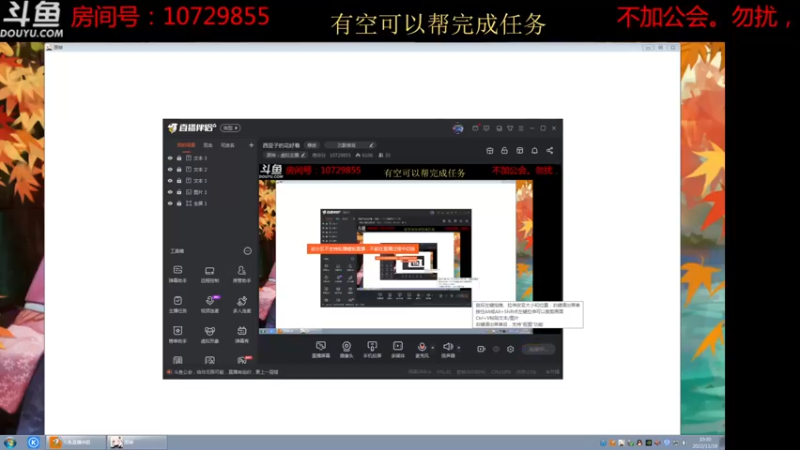
Task: Click first box icon in room toolbar
Action: [x=489, y=151]
